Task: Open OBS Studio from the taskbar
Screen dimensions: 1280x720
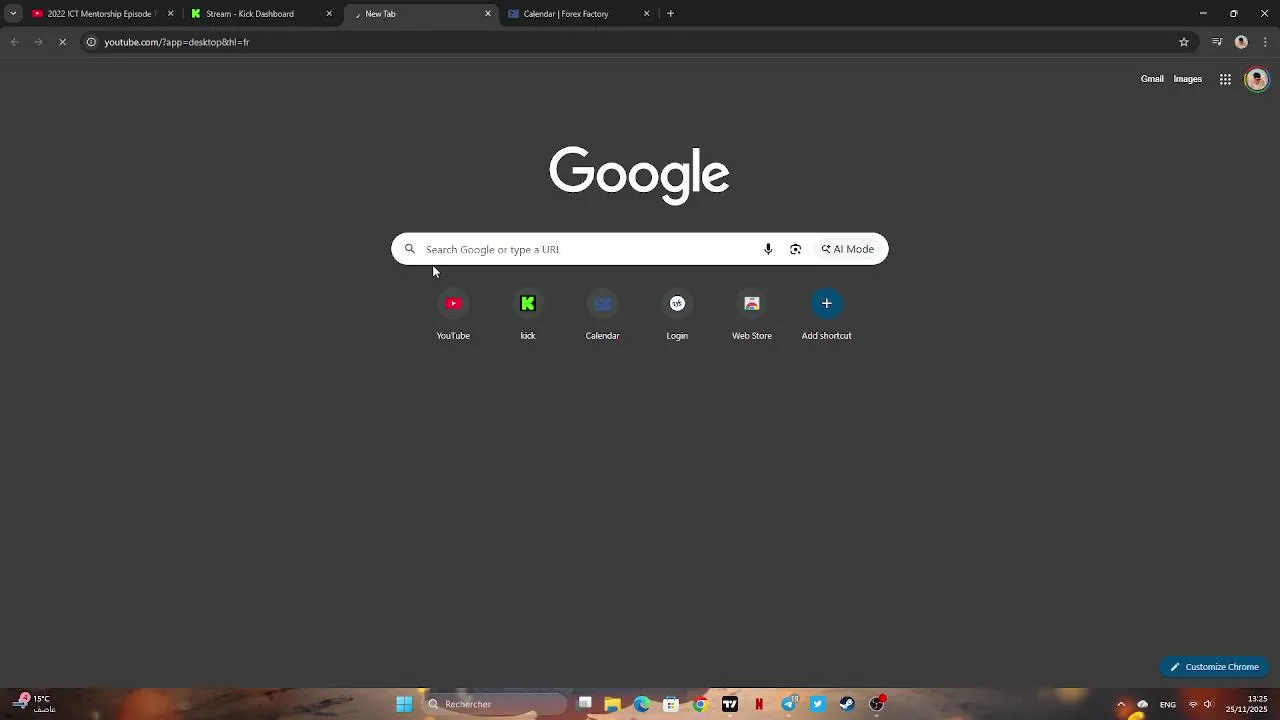Action: [877, 704]
